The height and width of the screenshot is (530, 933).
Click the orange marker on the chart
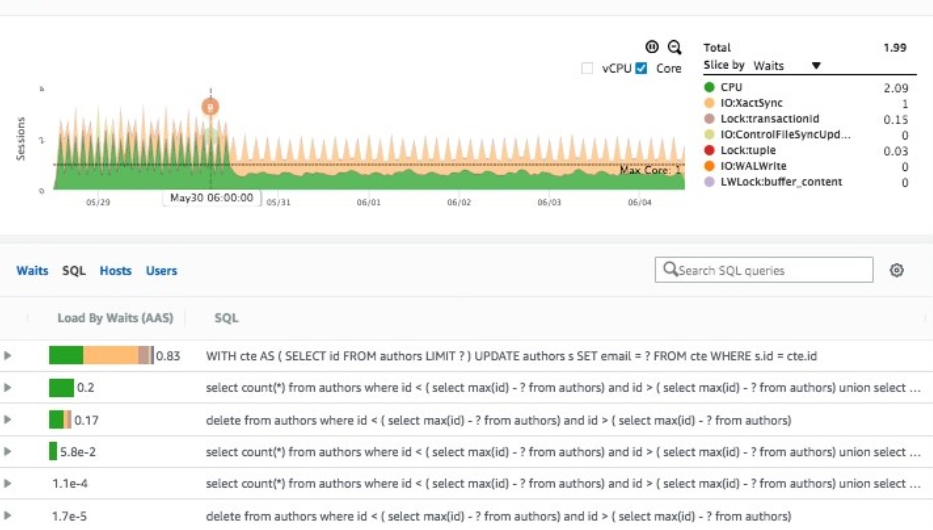tap(210, 106)
